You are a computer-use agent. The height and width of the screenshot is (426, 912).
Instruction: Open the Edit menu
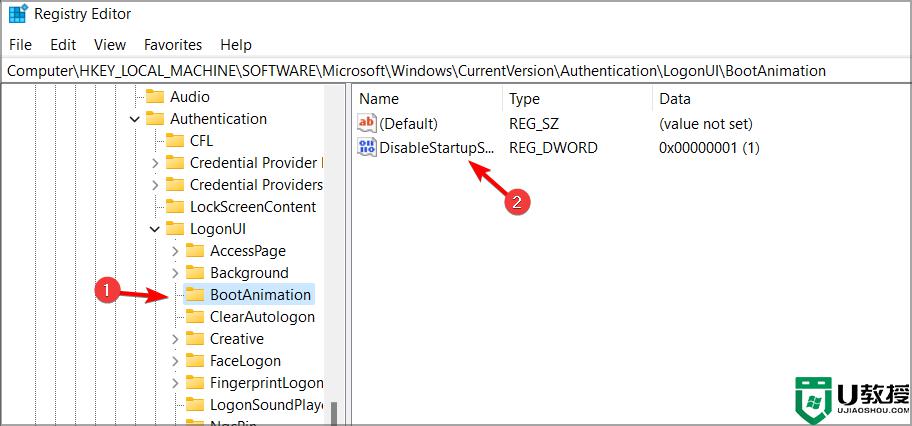[x=63, y=45]
